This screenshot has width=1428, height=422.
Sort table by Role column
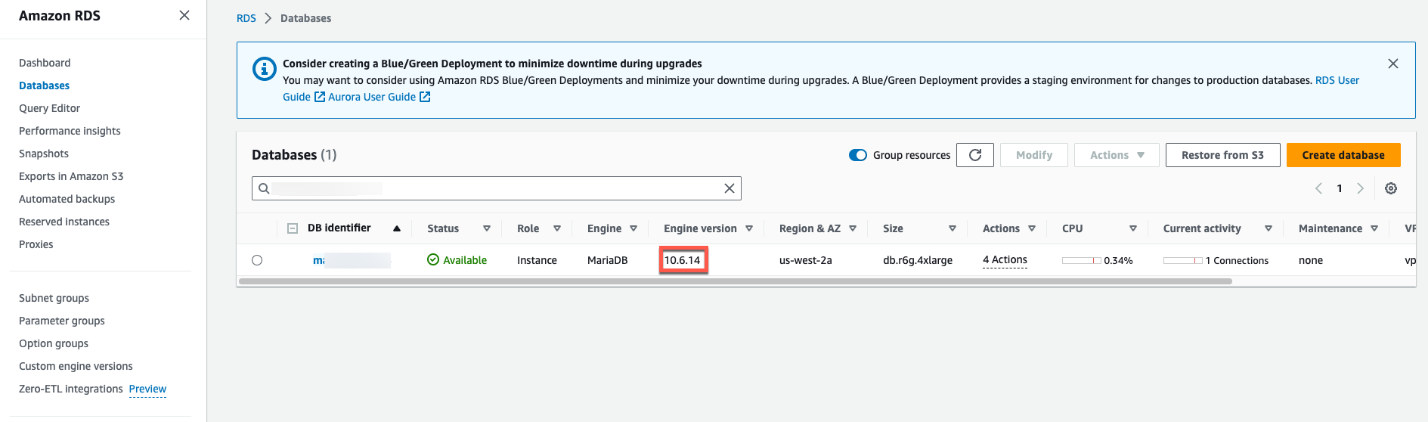tap(557, 228)
